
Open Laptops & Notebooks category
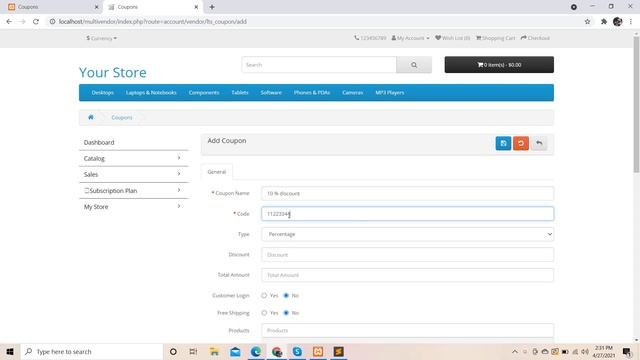point(151,93)
